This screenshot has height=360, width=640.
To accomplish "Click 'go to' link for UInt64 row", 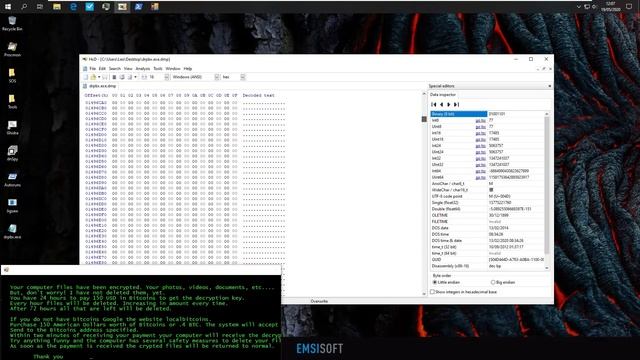I will (x=480, y=178).
